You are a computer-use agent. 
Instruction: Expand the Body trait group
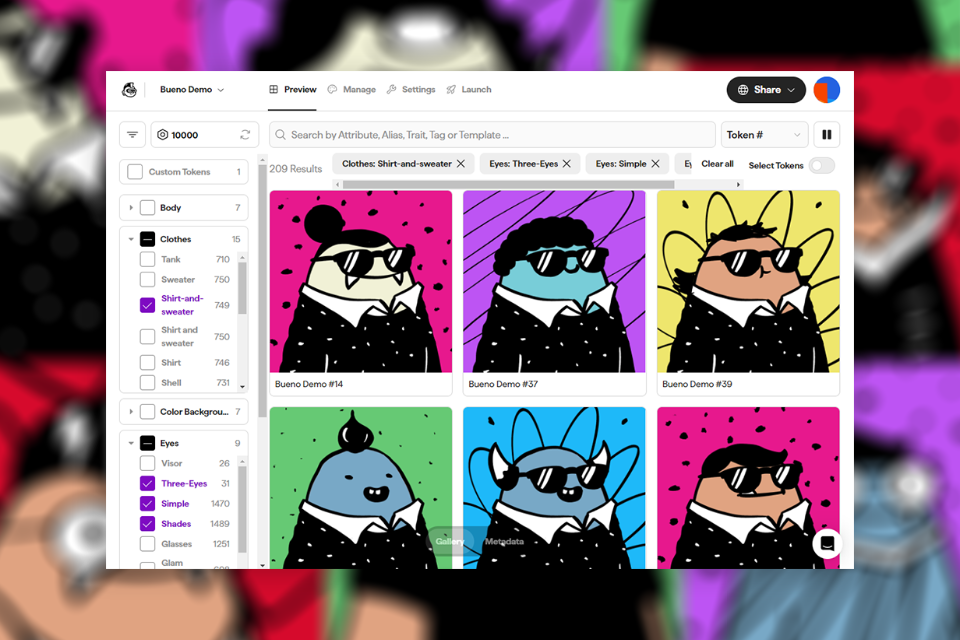131,208
